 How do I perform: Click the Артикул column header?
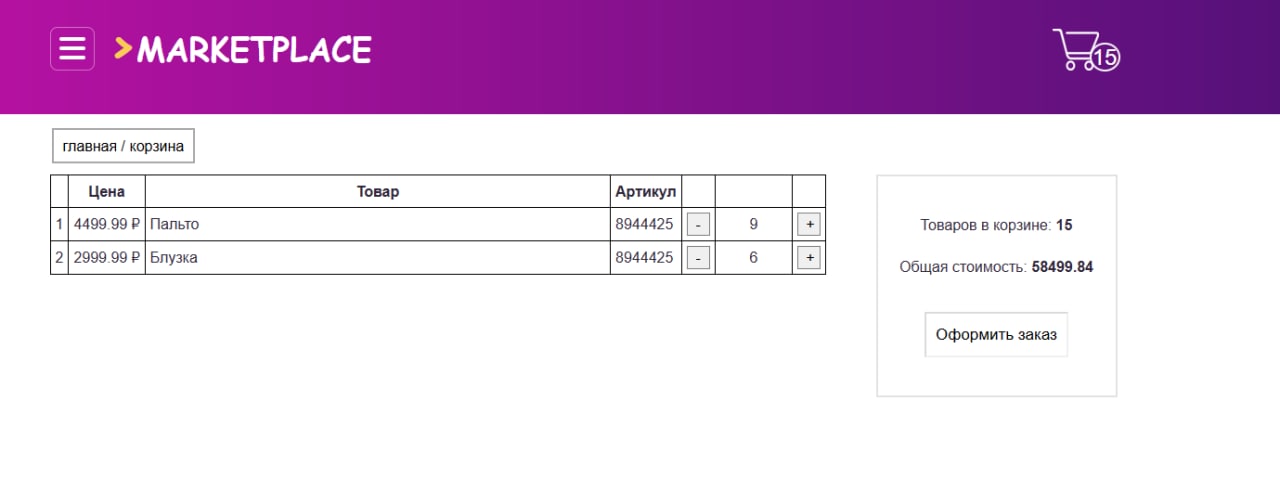coord(646,192)
